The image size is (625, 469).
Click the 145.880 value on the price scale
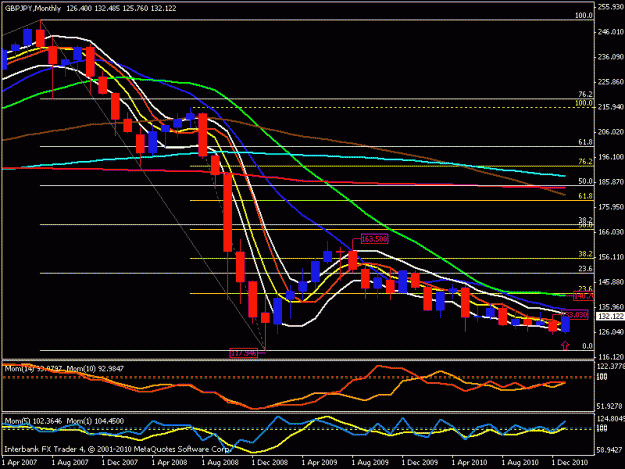coord(610,282)
